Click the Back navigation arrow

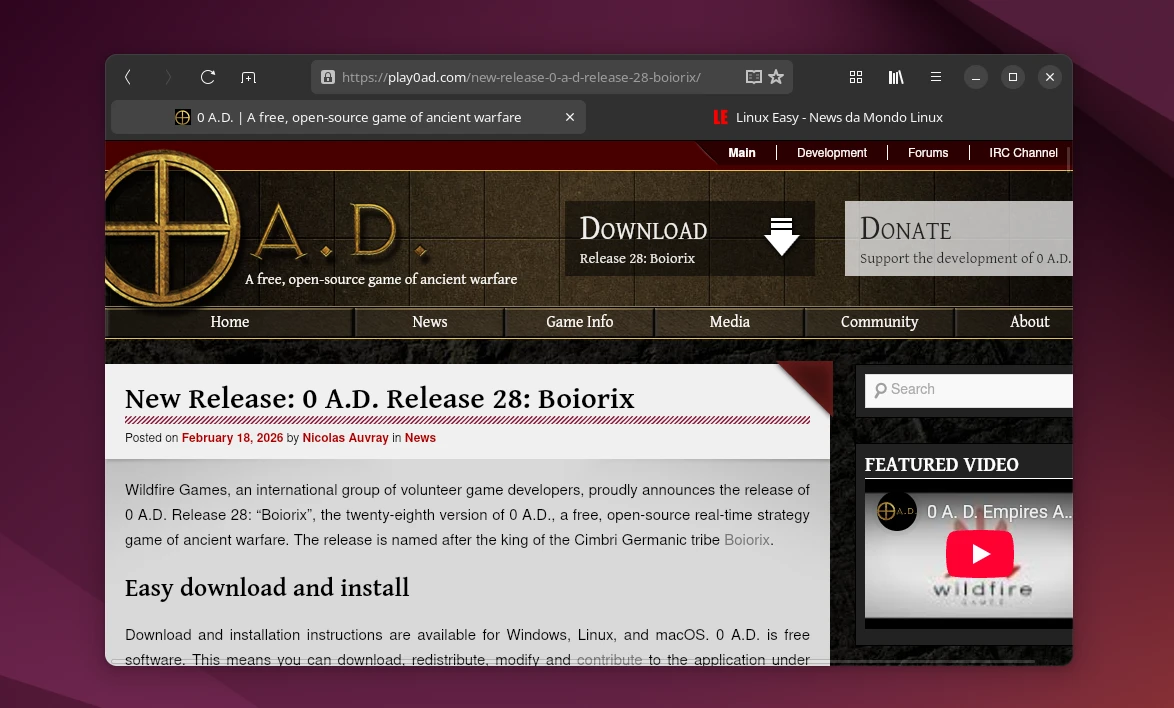(127, 77)
